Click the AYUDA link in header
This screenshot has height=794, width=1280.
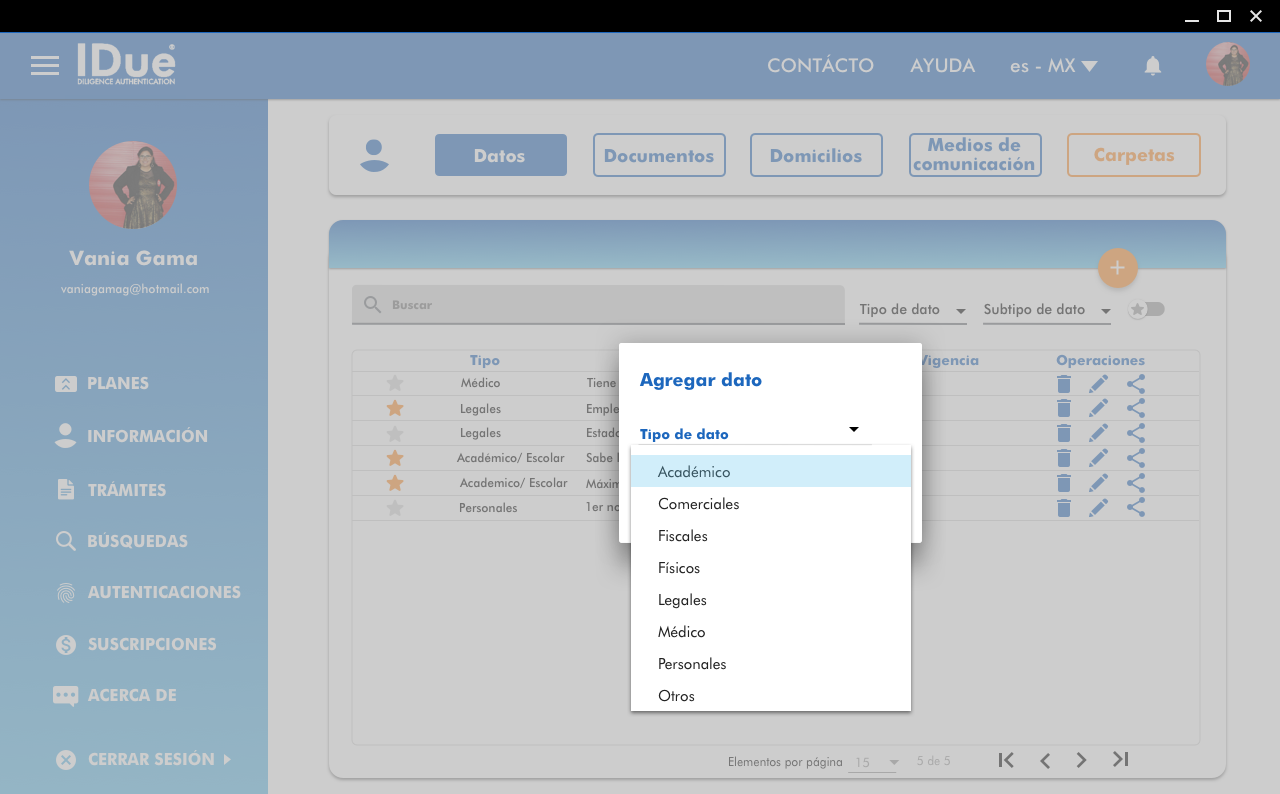[x=942, y=66]
